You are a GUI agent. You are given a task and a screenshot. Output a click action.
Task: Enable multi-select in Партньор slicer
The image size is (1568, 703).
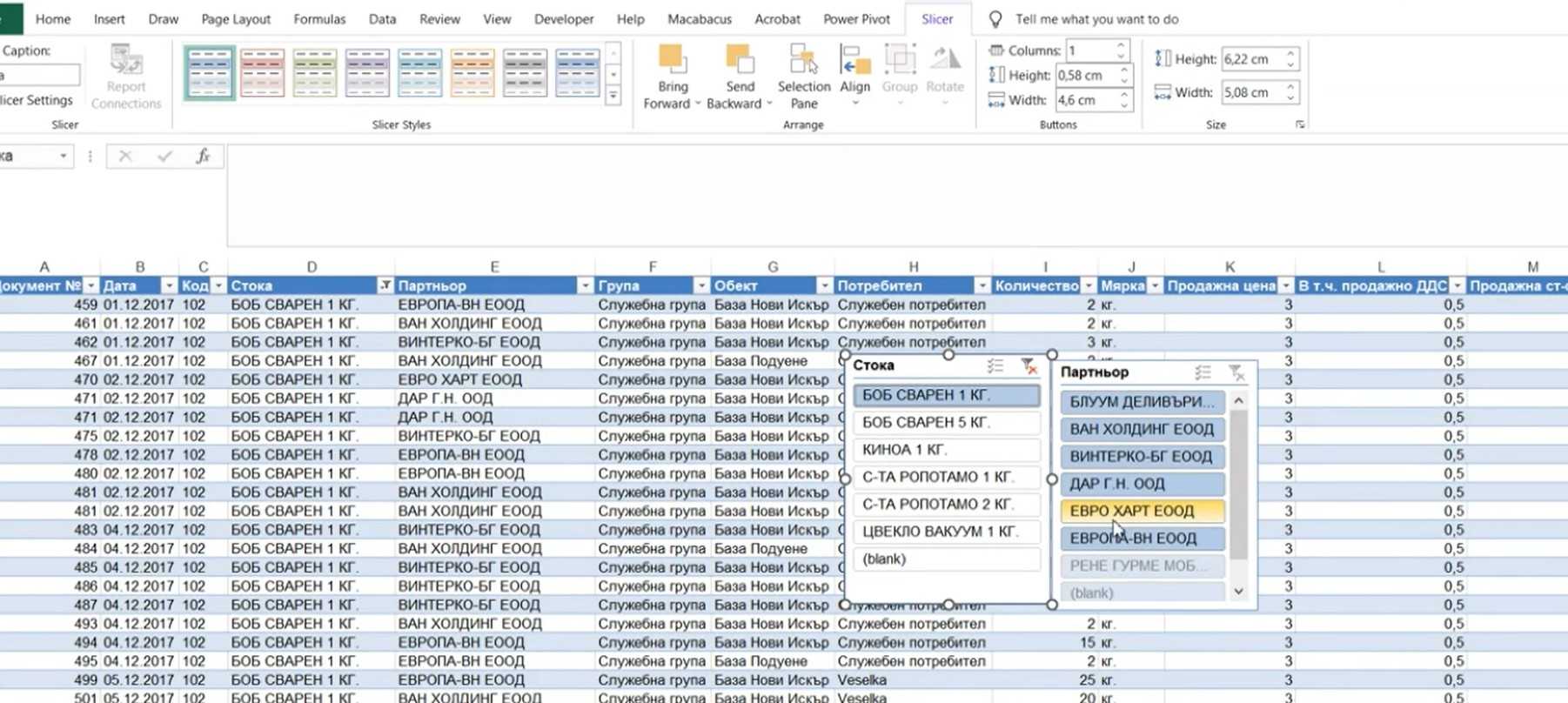[1203, 373]
